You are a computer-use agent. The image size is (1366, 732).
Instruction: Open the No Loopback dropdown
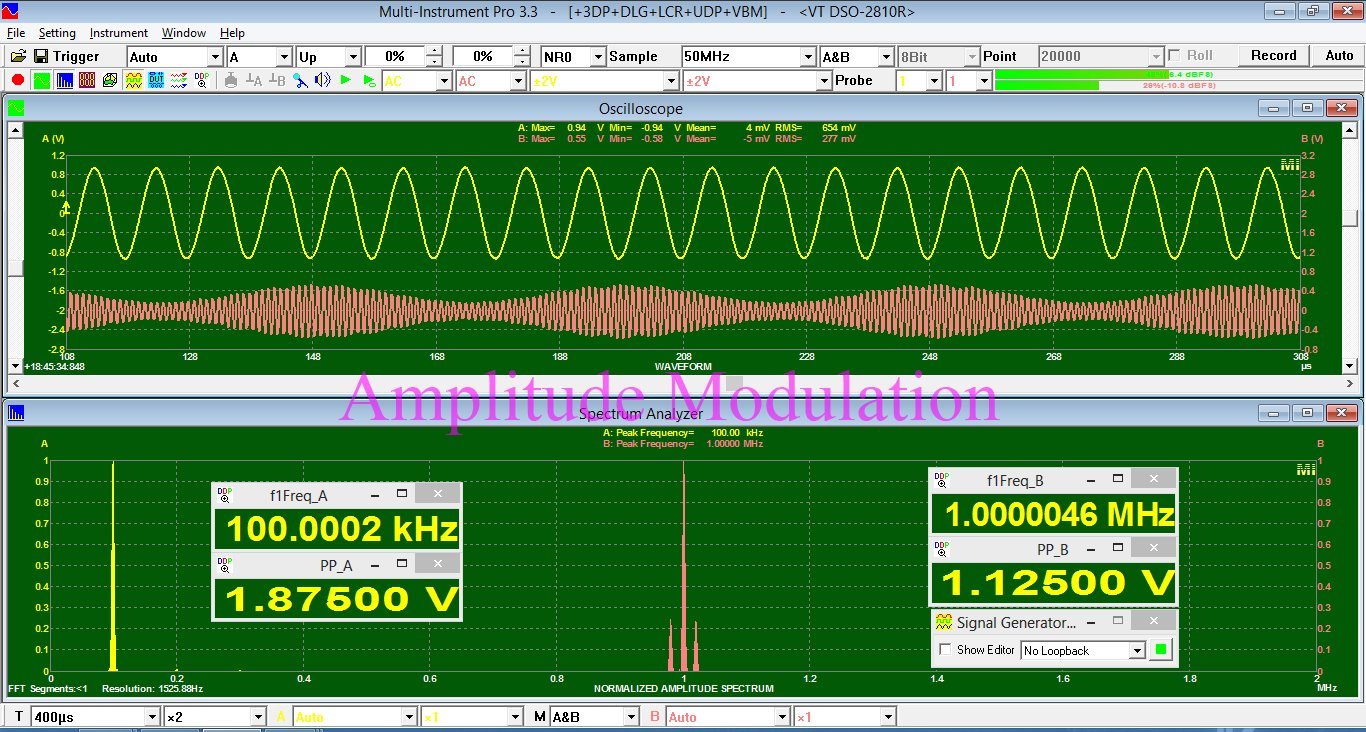click(1136, 651)
